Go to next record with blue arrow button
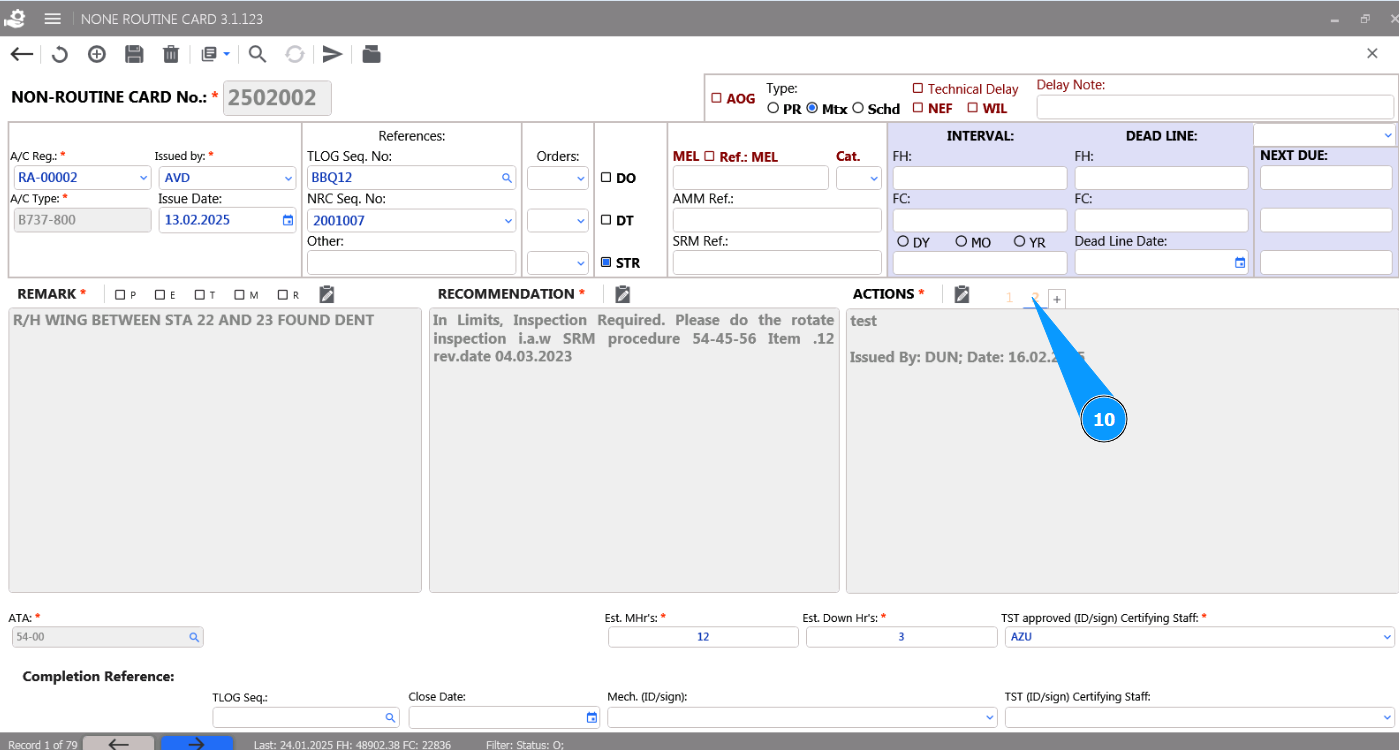The height and width of the screenshot is (750, 1399). 197,743
